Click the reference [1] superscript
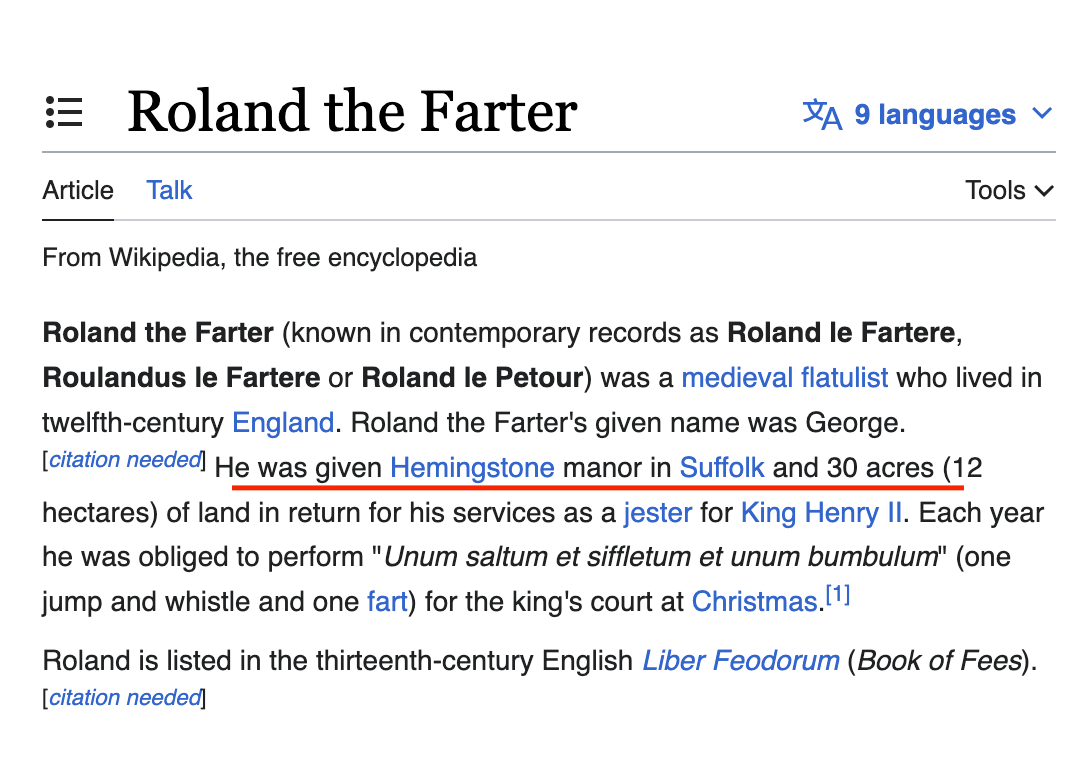This screenshot has height=762, width=1090. coord(840,594)
